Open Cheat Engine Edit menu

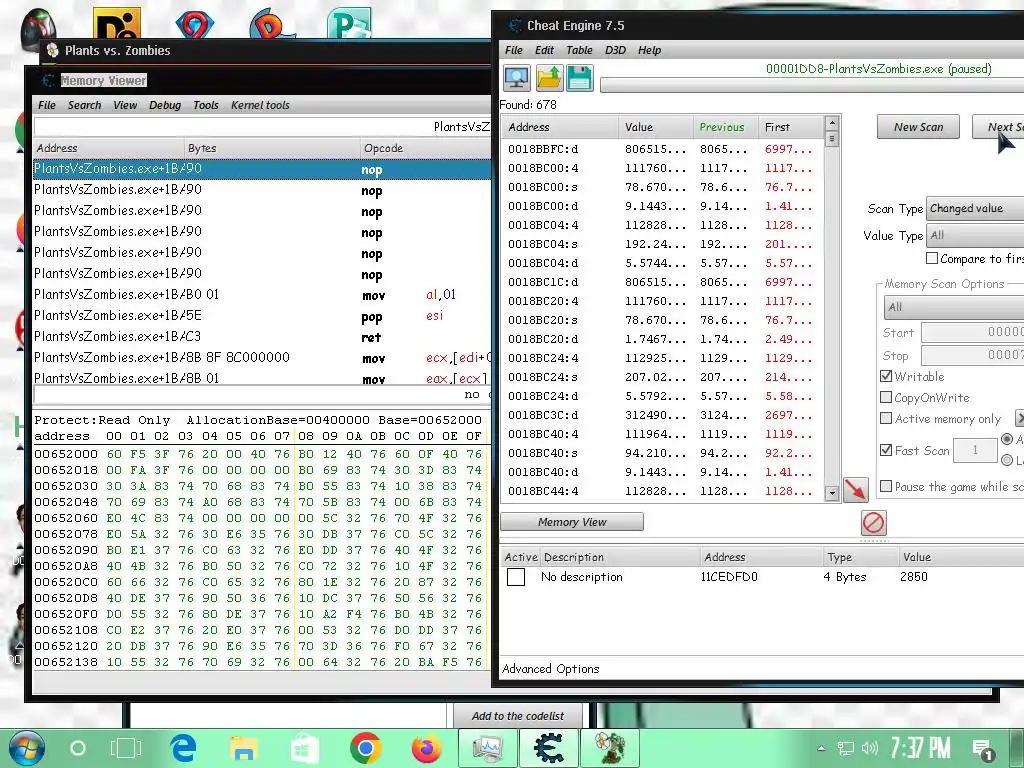[544, 50]
